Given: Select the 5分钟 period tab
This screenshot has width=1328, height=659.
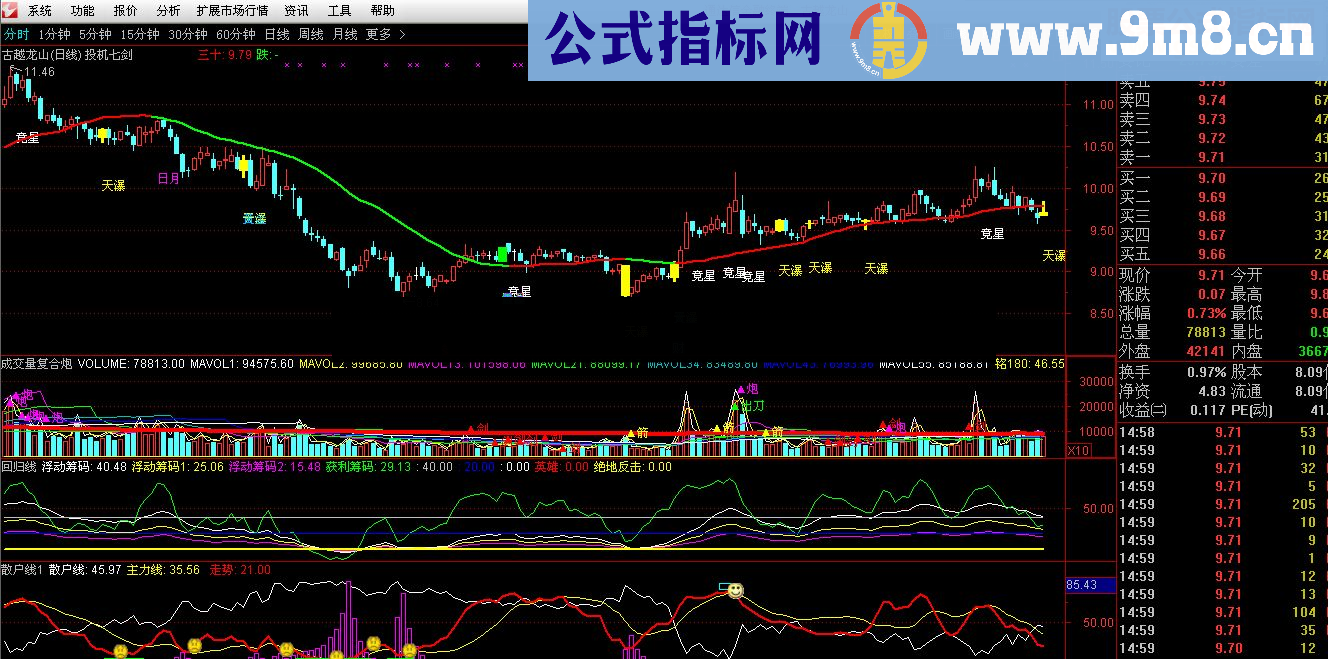Looking at the screenshot, I should click(95, 33).
